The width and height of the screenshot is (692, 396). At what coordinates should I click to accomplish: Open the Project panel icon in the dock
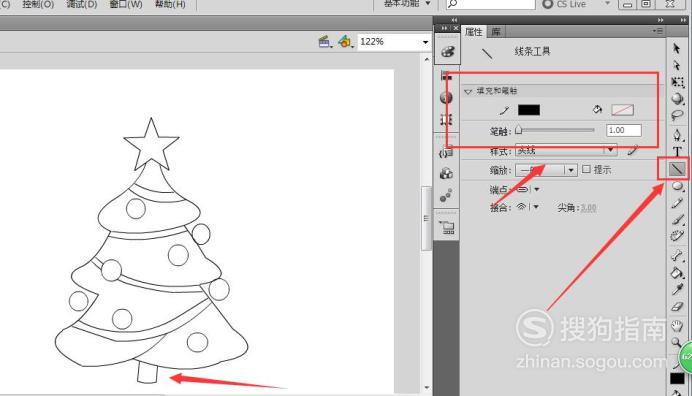pyautogui.click(x=447, y=227)
